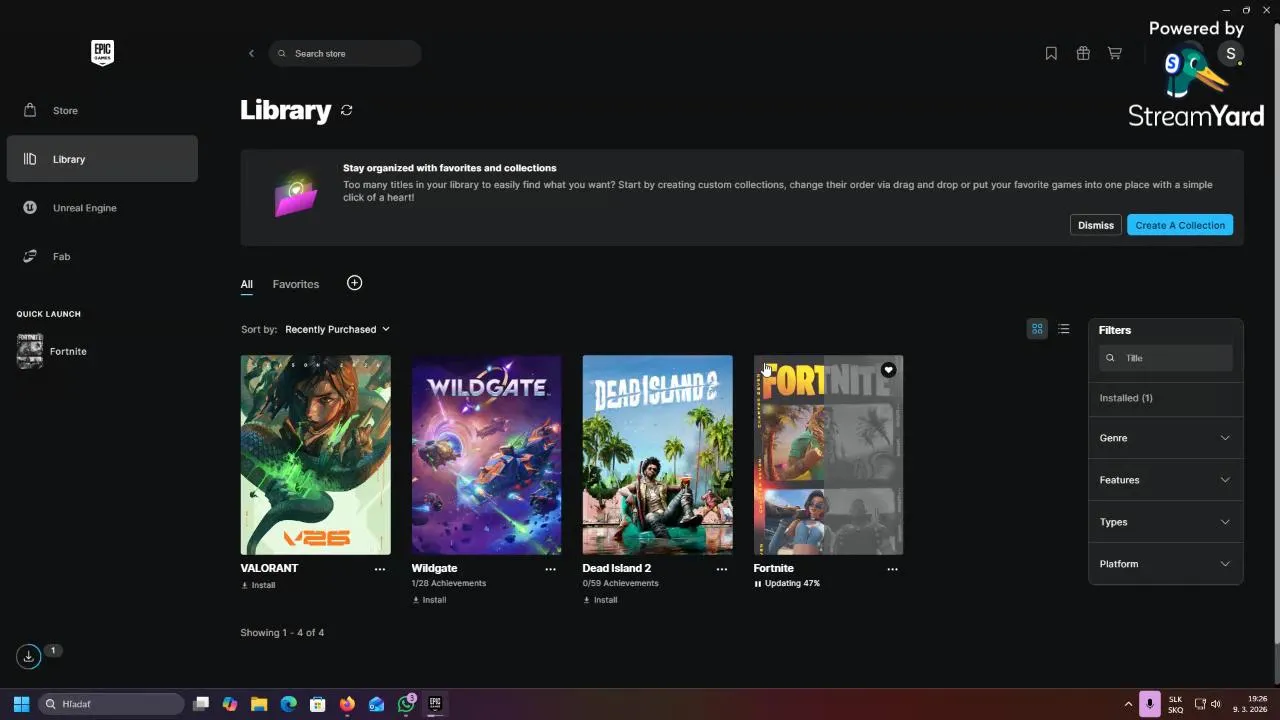
Task: Open Microsoft Edge from the taskbar
Action: coord(289,704)
